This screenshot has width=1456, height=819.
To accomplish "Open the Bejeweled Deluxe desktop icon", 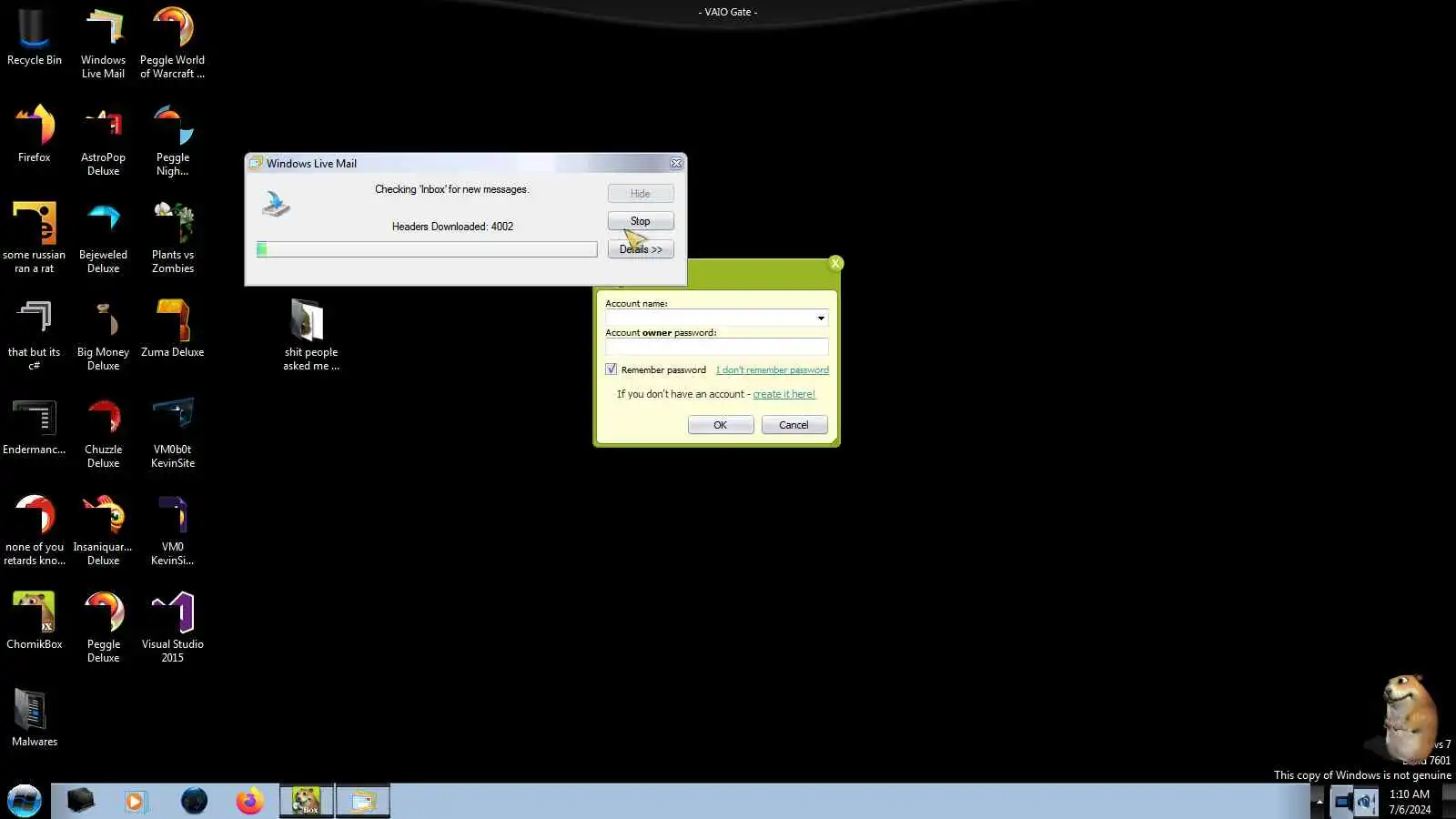I will coord(103,238).
